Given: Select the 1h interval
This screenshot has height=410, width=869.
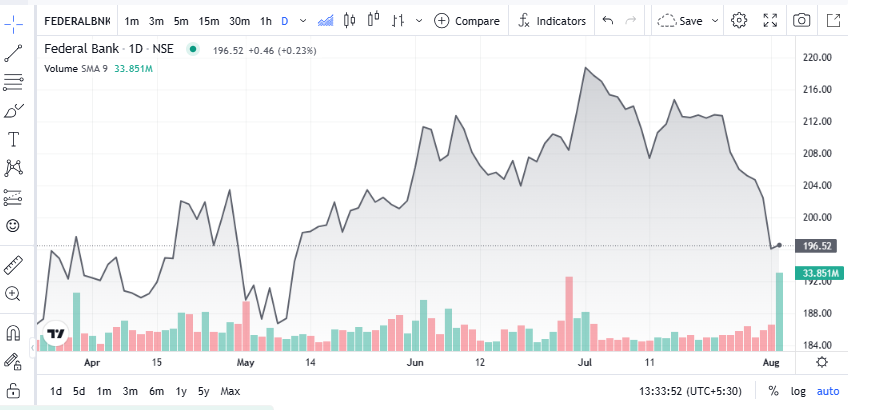Looking at the screenshot, I should tap(266, 21).
